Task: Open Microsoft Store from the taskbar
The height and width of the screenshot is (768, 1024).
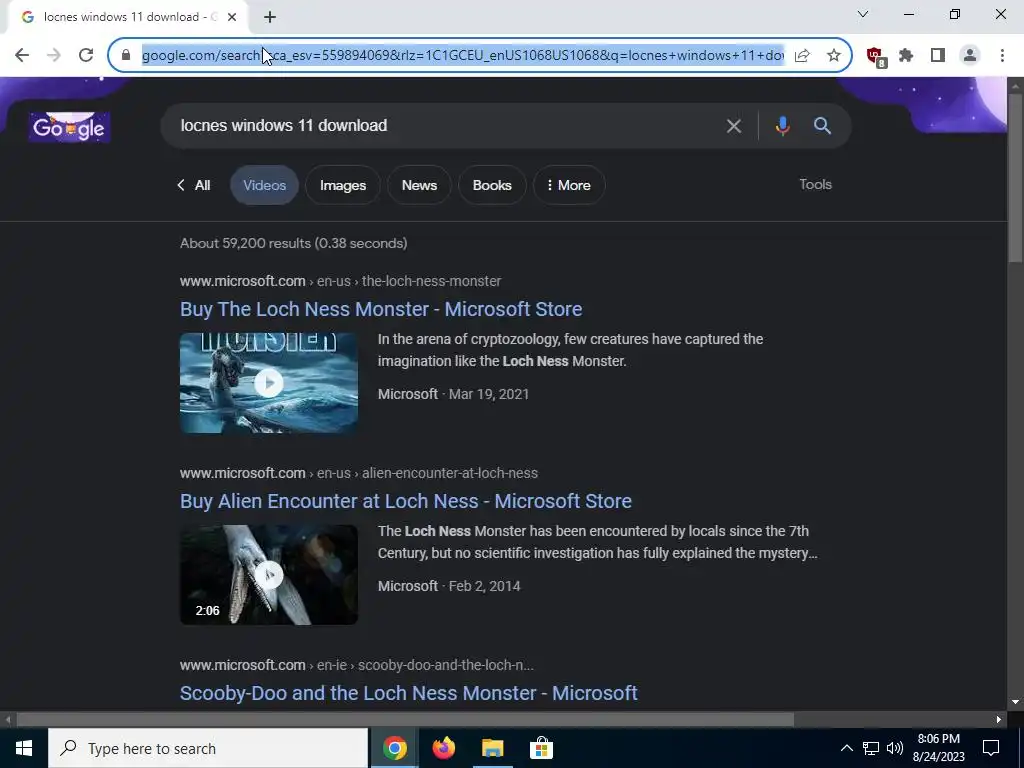Action: (x=541, y=748)
